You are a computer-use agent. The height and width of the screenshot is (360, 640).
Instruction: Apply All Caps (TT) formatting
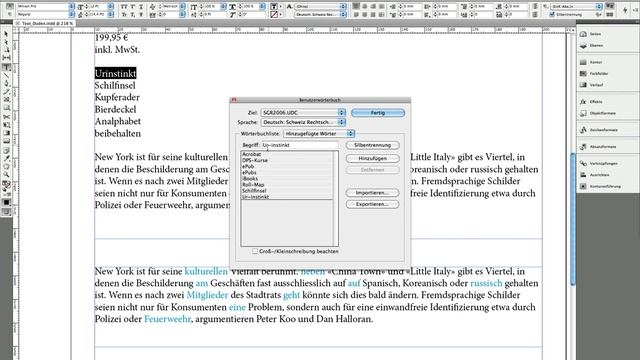[x=124, y=7]
